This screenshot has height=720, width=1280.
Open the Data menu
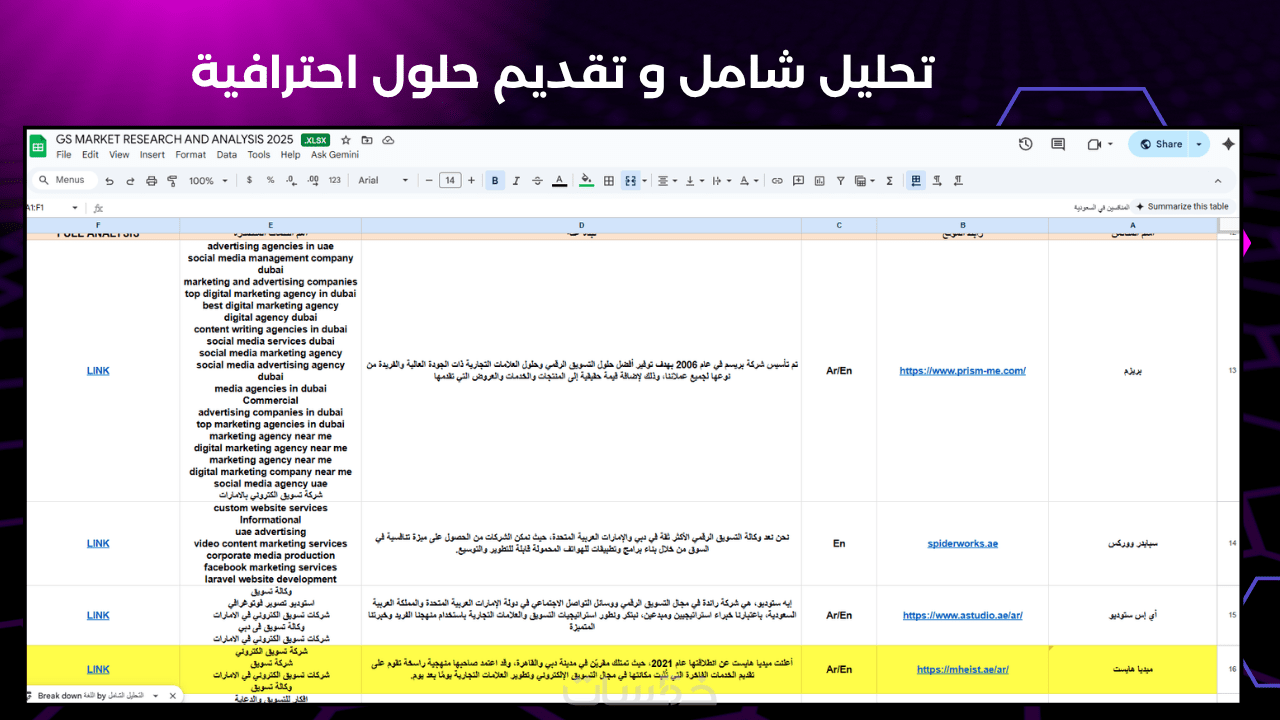[x=227, y=155]
